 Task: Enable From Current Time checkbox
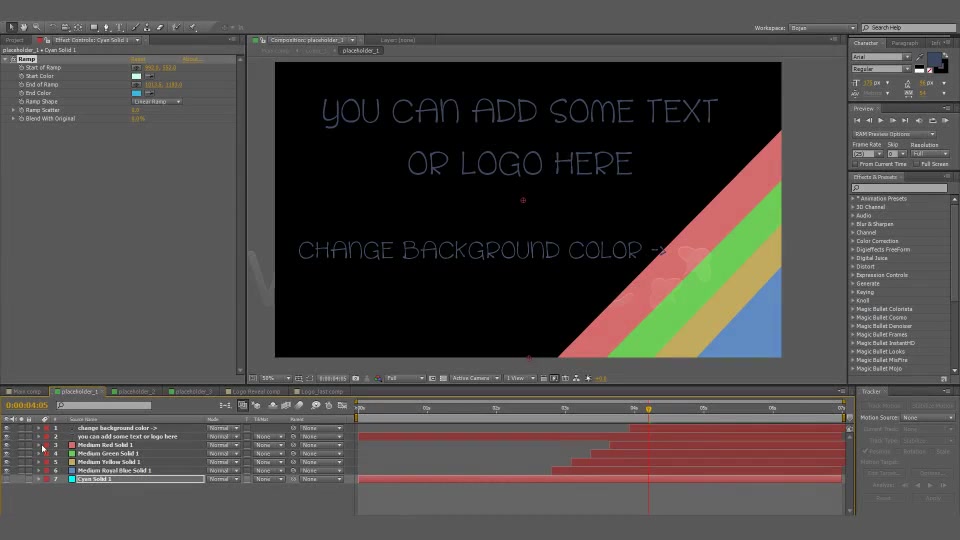pos(856,164)
